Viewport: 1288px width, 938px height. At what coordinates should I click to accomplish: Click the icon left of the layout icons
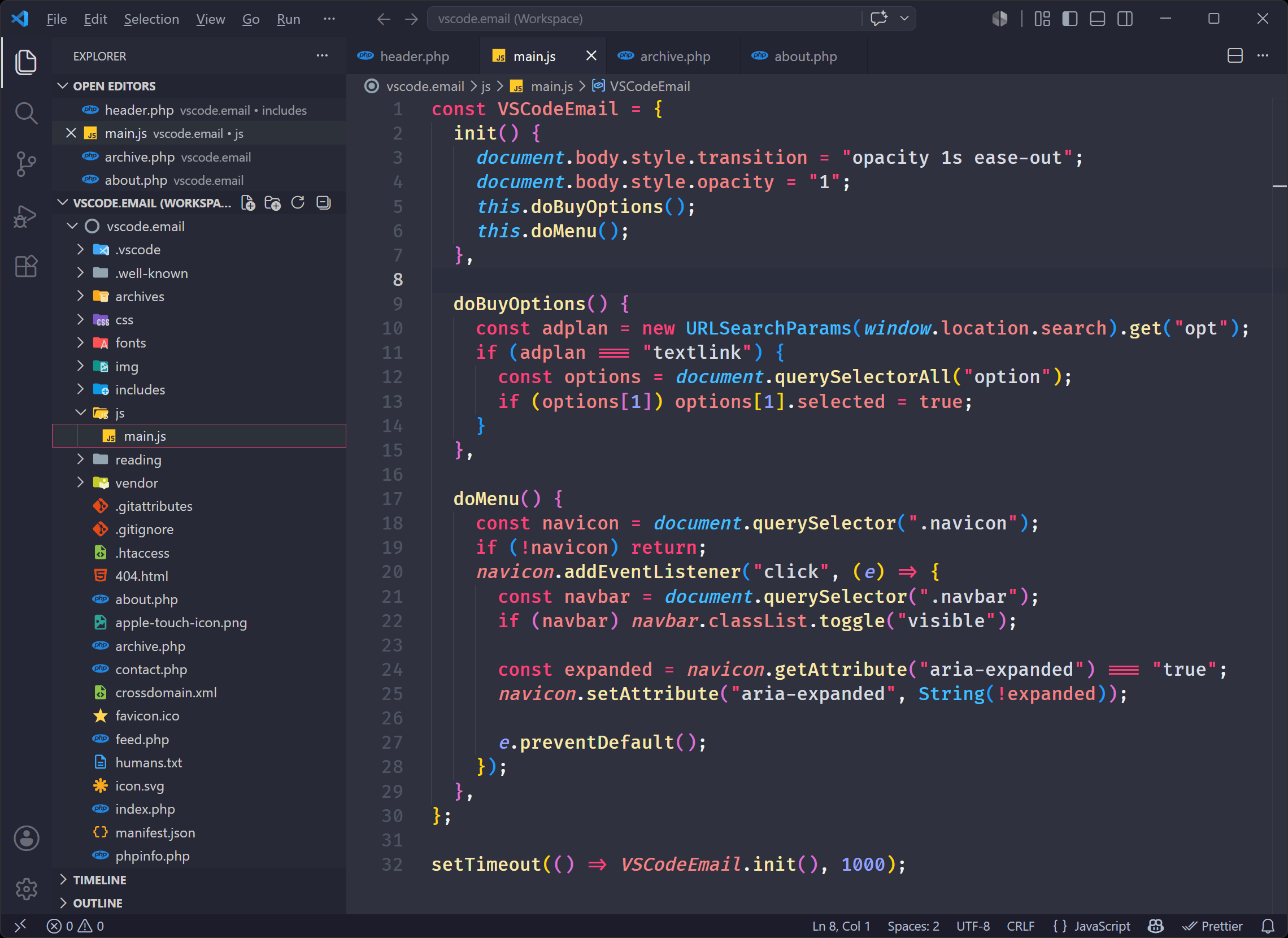[x=1000, y=19]
